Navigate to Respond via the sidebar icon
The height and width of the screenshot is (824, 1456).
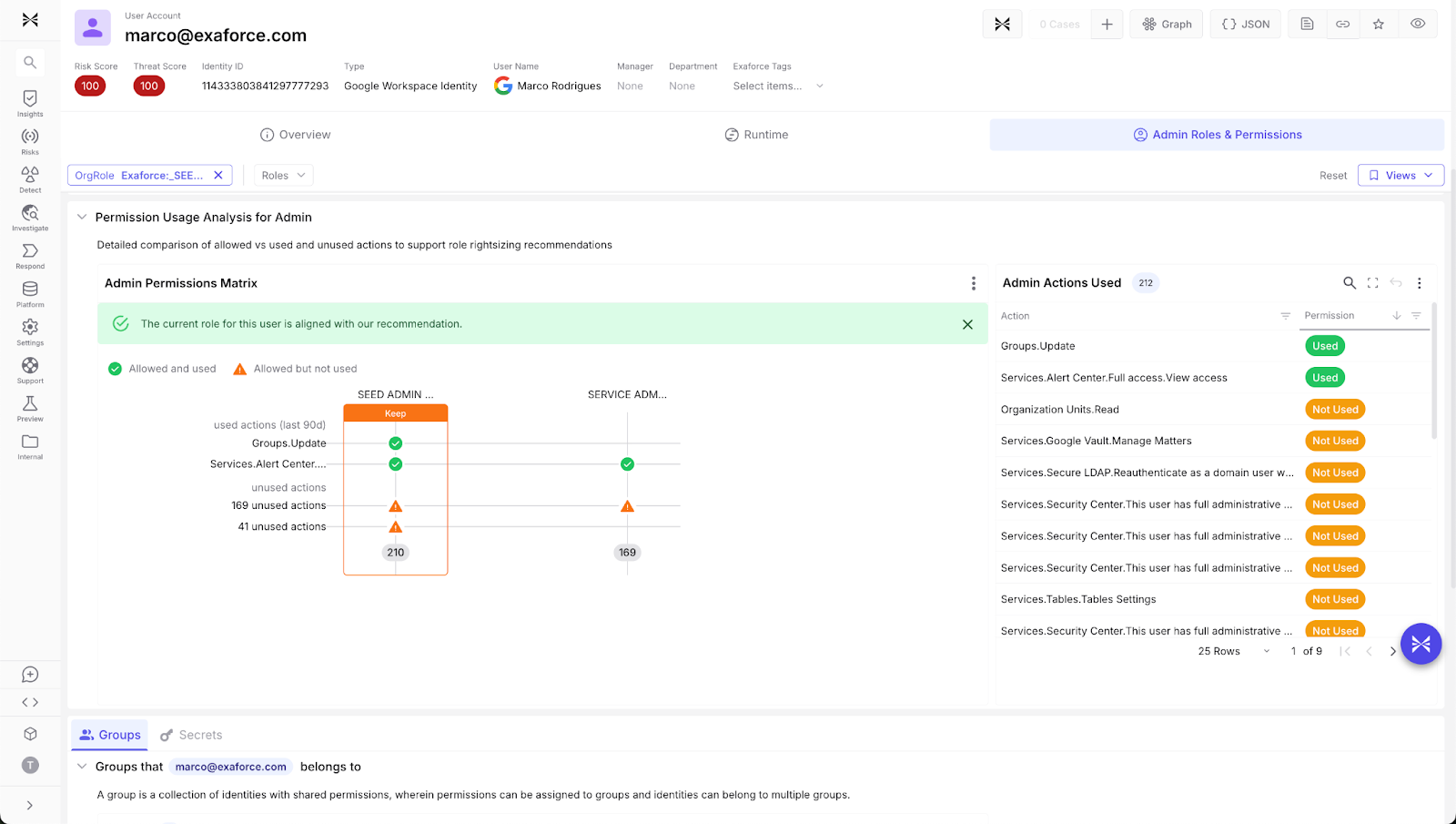point(30,253)
